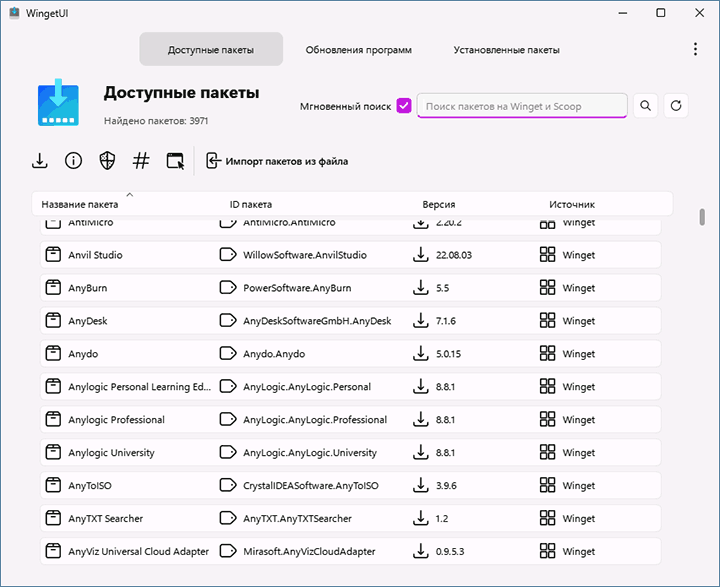Select the AnyToISO package name
The image size is (720, 587).
coord(90,485)
